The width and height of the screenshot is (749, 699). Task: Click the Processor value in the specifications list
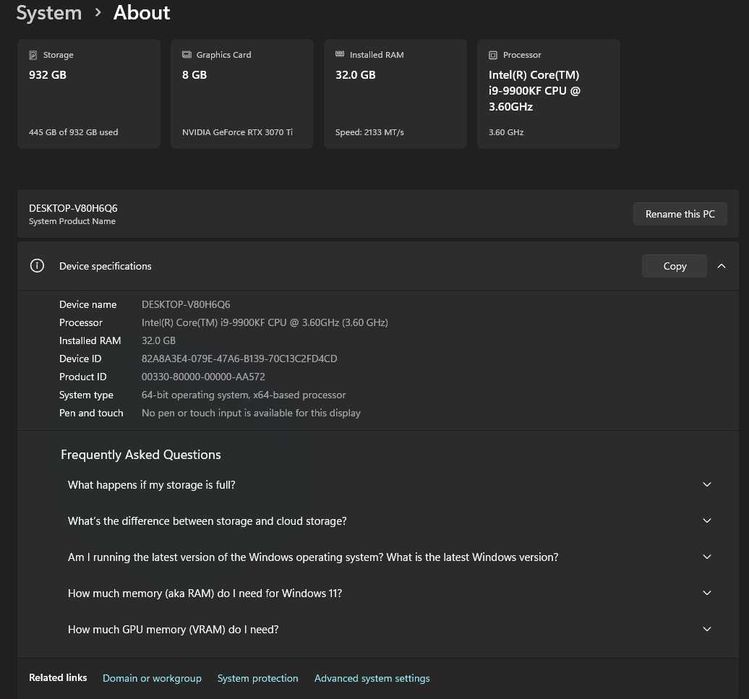click(x=265, y=323)
